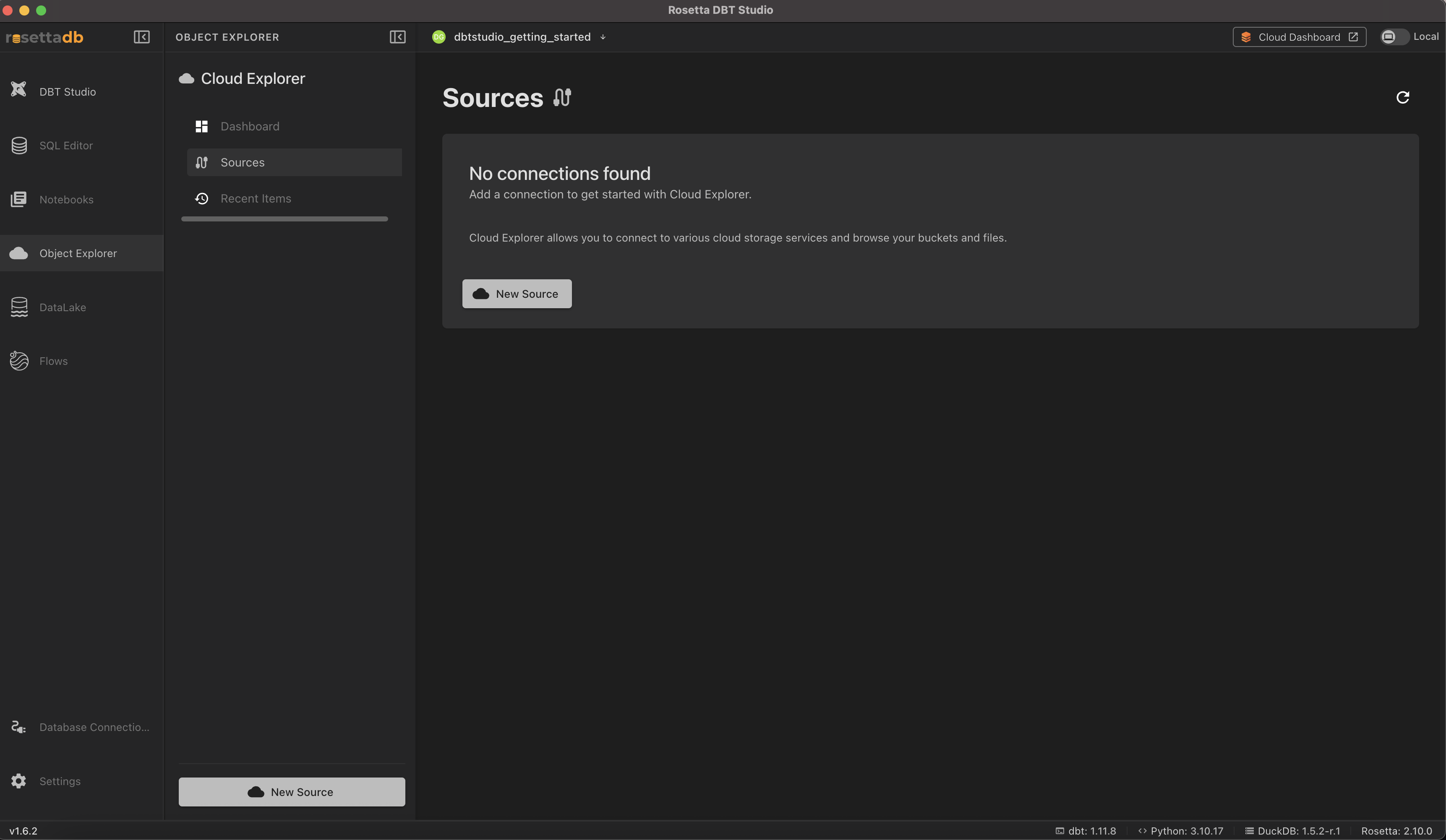Click the DataLake icon

(x=19, y=307)
